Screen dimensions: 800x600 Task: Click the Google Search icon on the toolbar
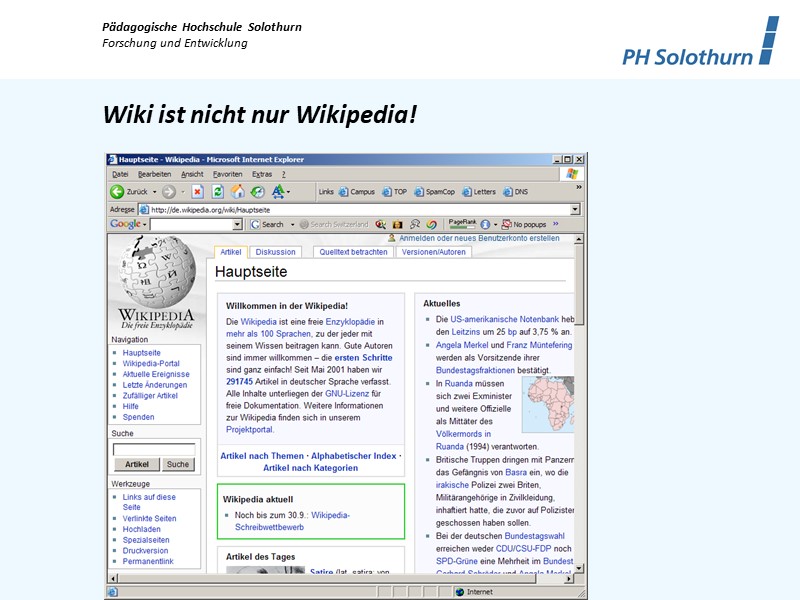255,224
